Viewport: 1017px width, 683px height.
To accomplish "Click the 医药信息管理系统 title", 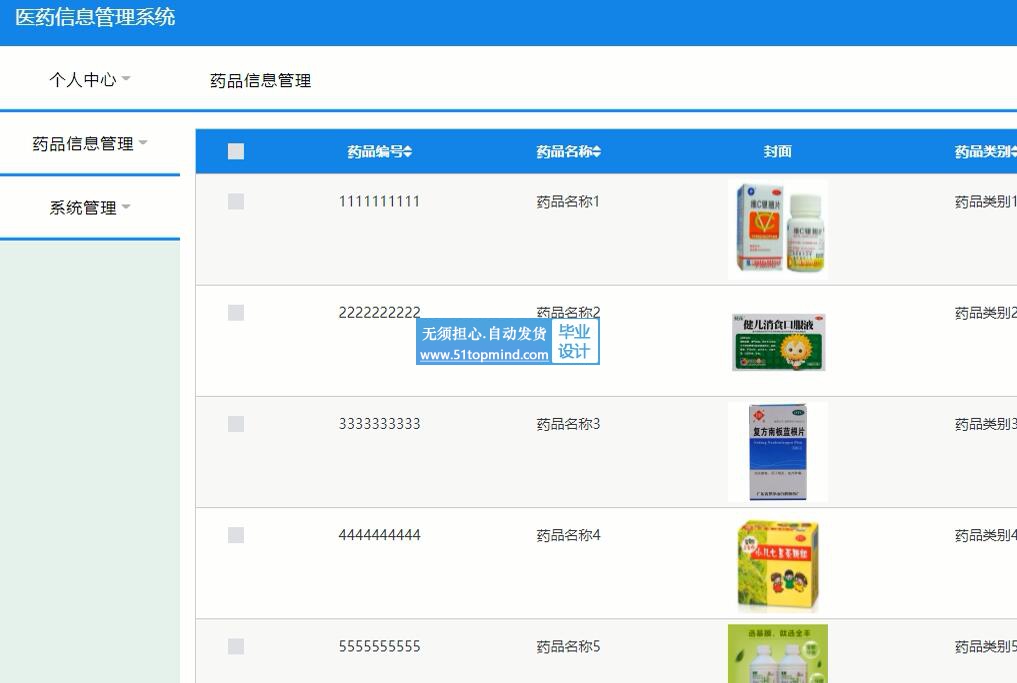I will (x=95, y=17).
